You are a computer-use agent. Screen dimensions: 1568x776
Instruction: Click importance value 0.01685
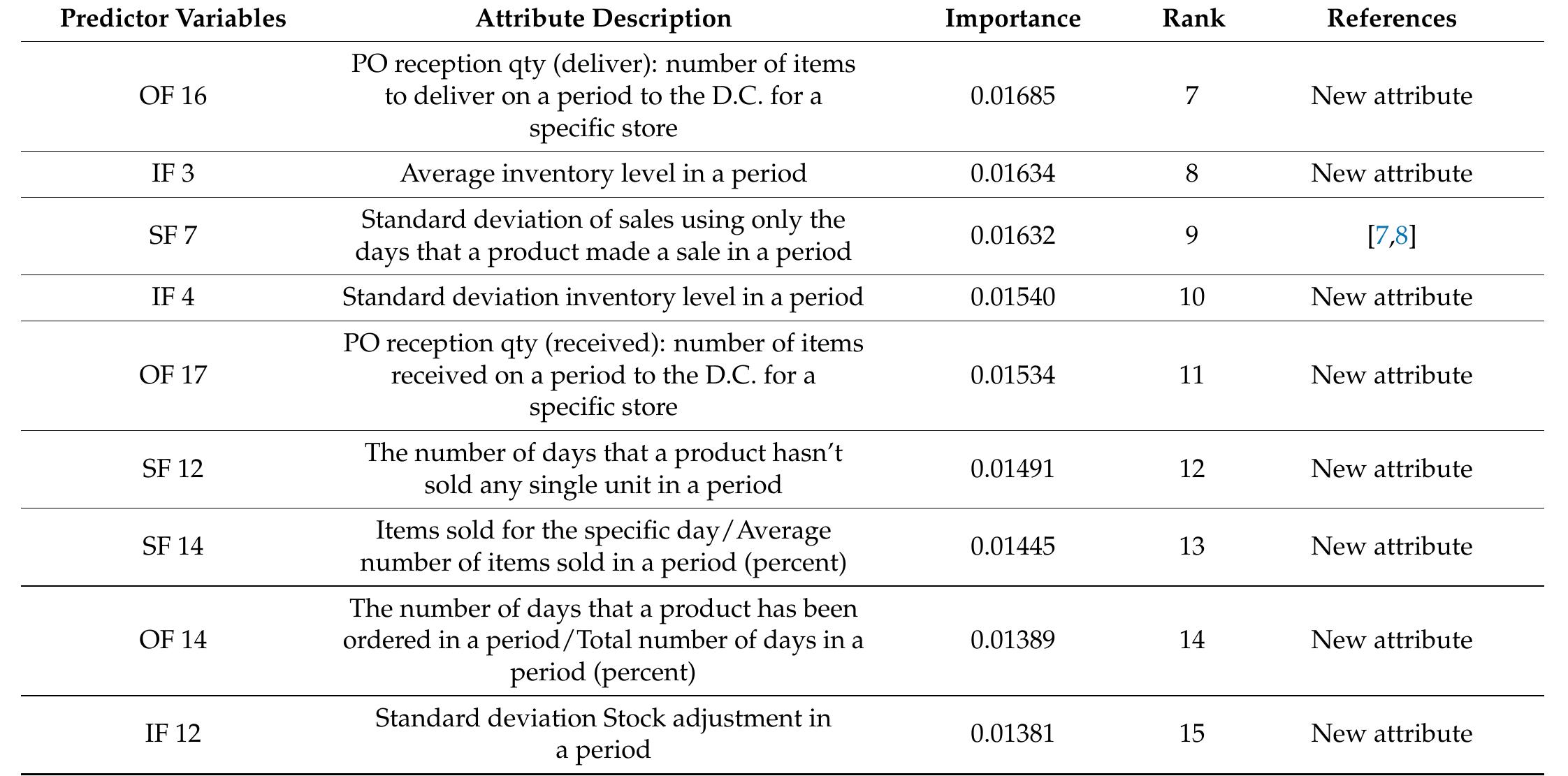(1012, 96)
